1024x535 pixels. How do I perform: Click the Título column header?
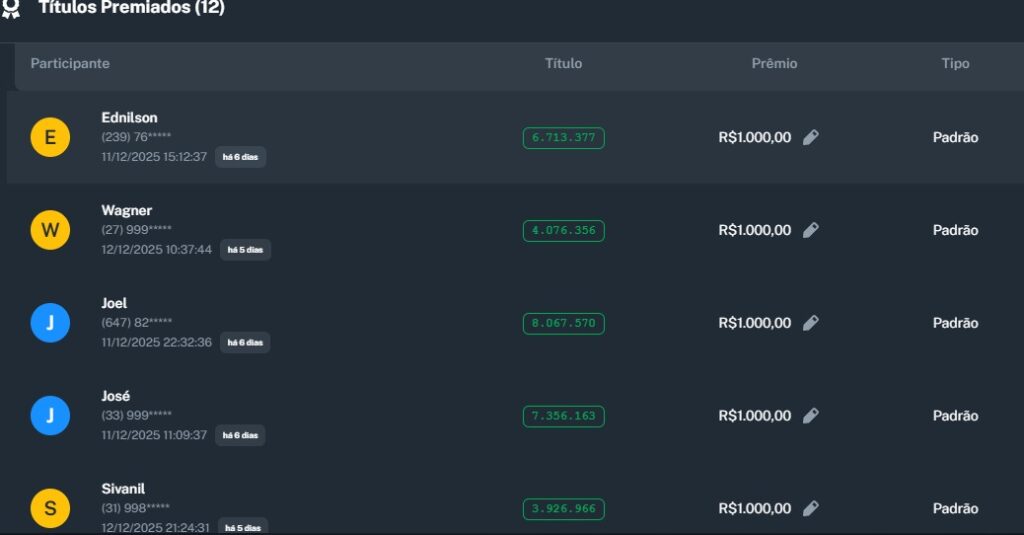[563, 64]
